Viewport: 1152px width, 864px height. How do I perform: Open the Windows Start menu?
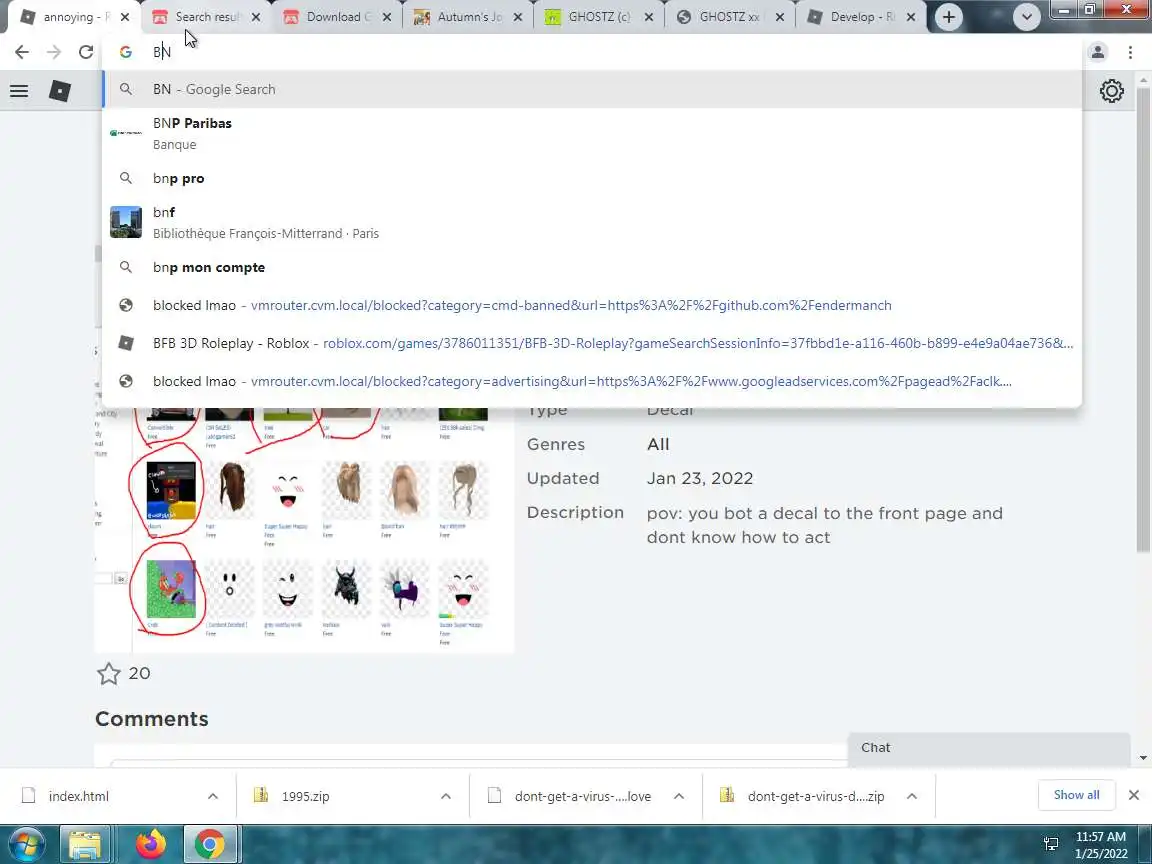pos(26,844)
